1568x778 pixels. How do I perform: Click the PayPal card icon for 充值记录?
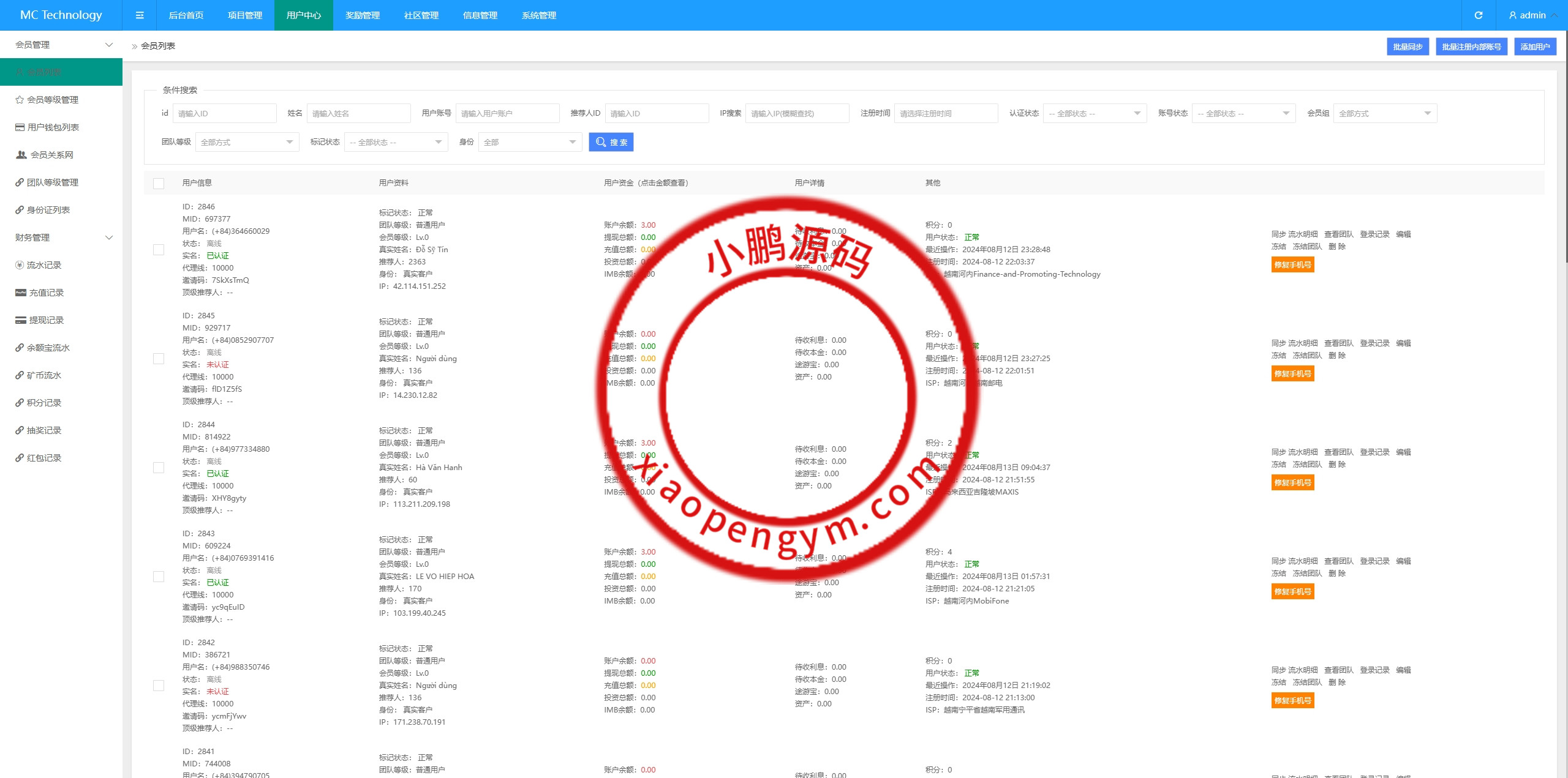20,293
